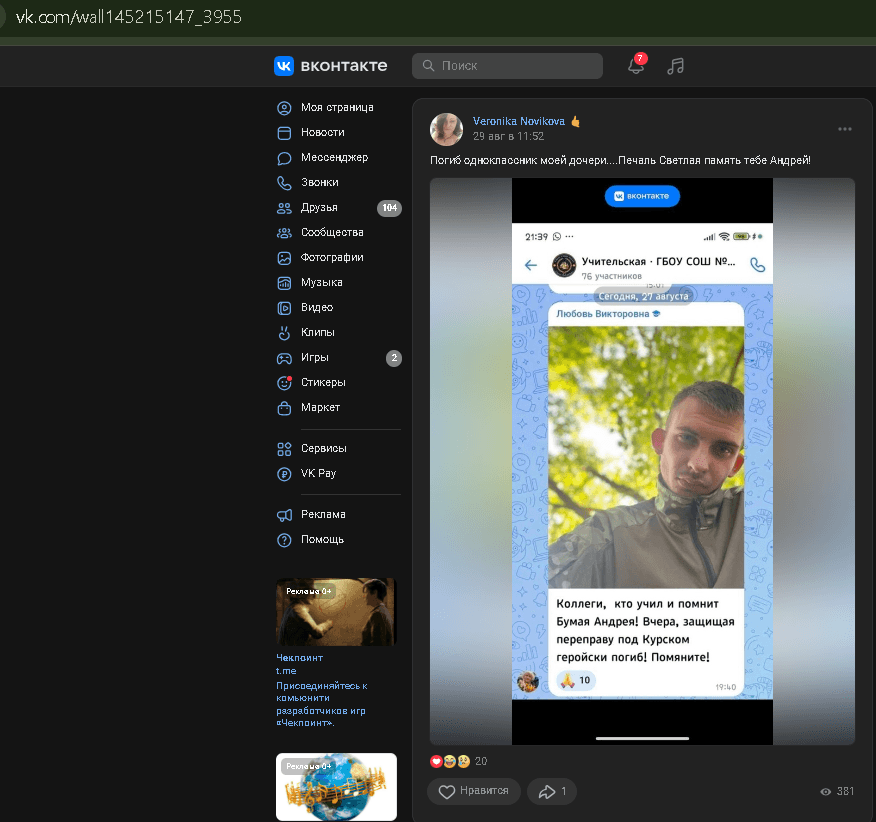Click the Новости feed icon
876x822 pixels.
coord(284,133)
